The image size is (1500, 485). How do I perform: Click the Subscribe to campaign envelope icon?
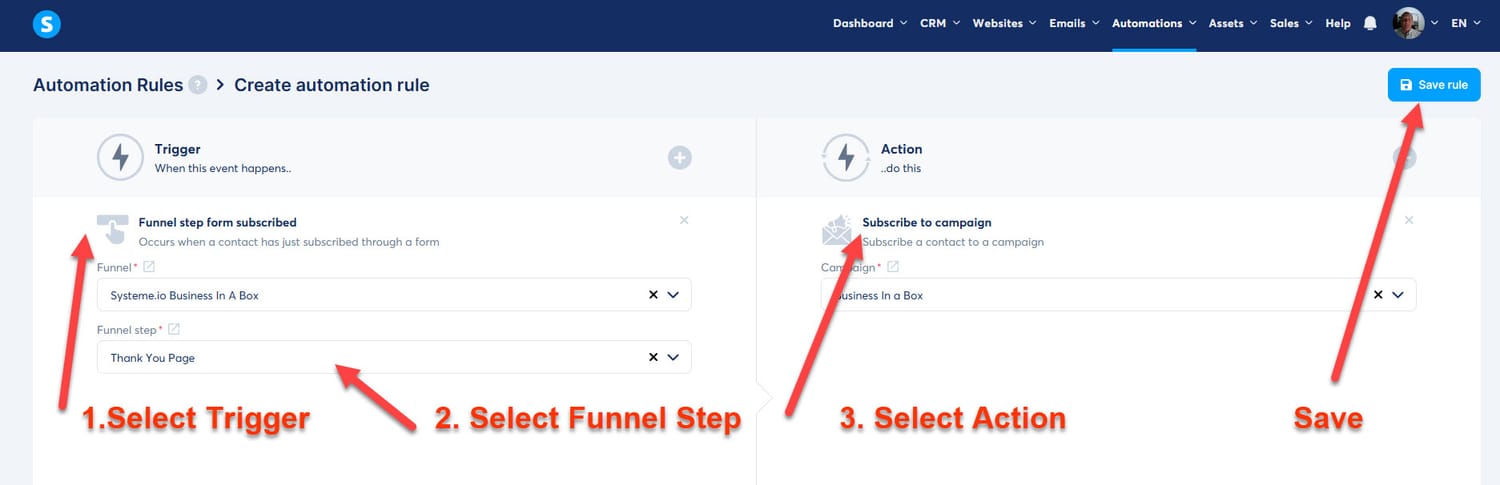836,230
